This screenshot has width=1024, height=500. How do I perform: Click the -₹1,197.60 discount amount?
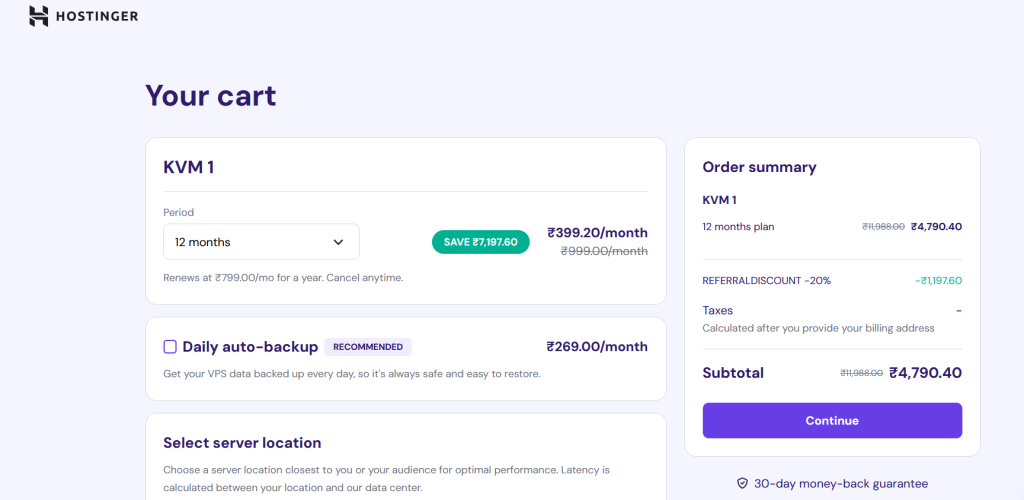click(938, 281)
